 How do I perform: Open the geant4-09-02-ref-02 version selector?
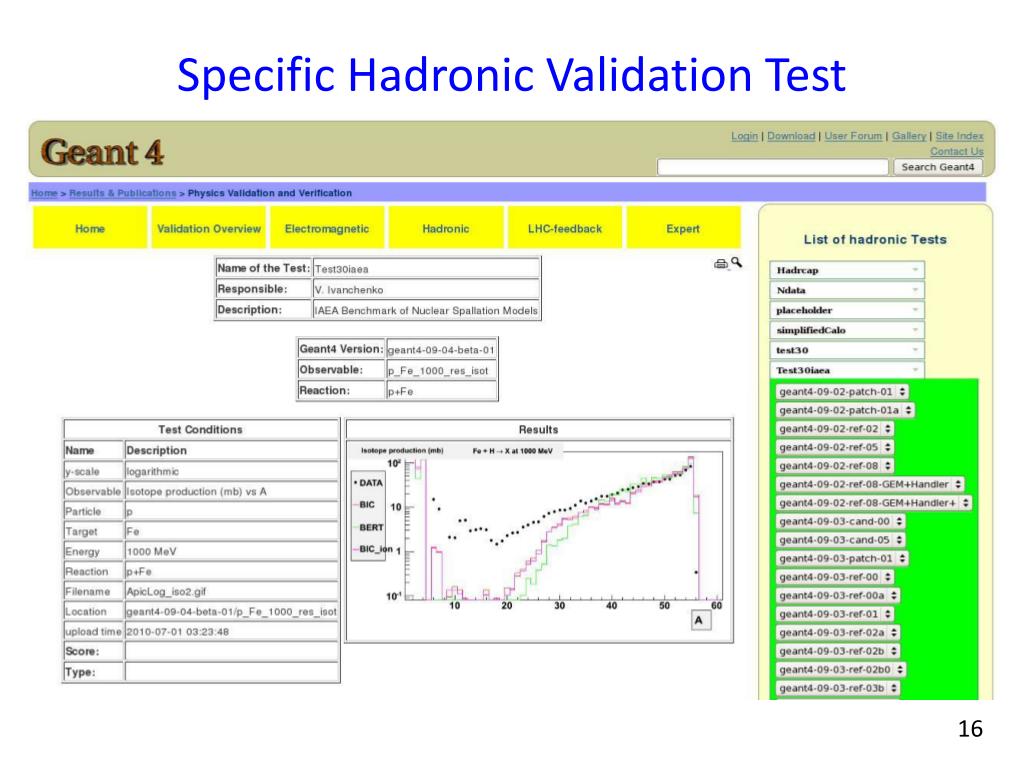pos(835,429)
